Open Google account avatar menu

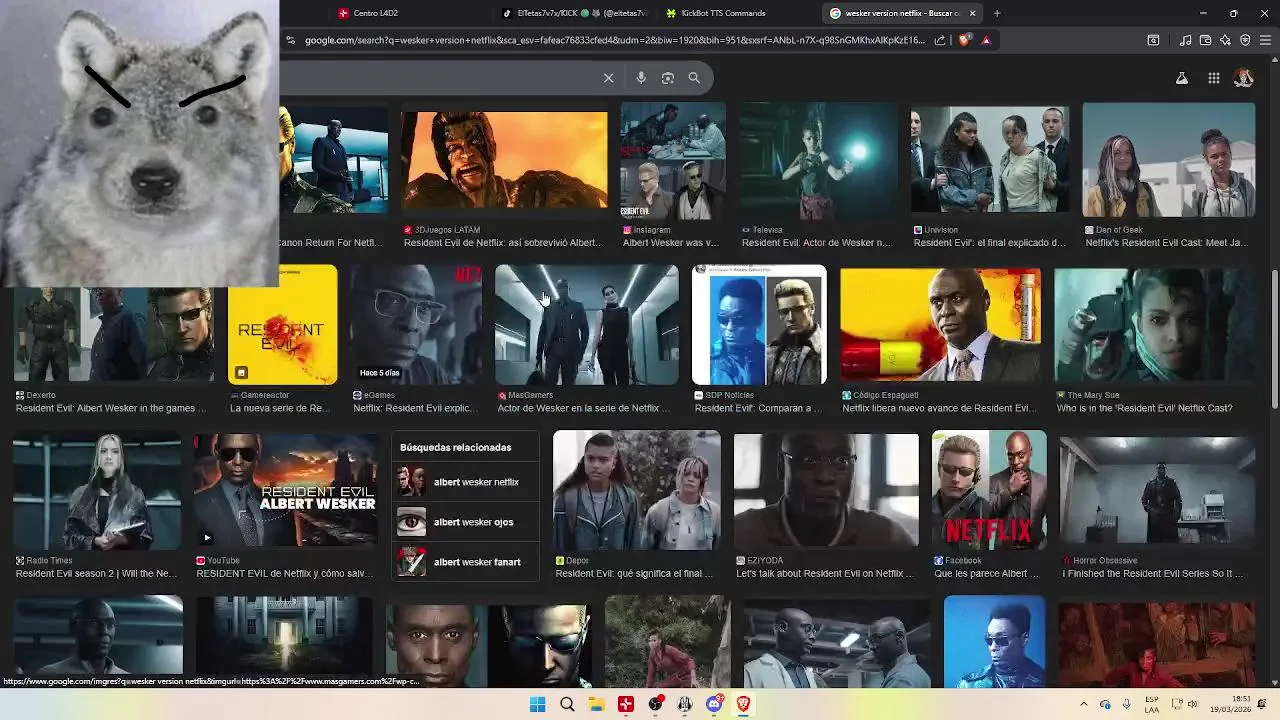point(1244,78)
